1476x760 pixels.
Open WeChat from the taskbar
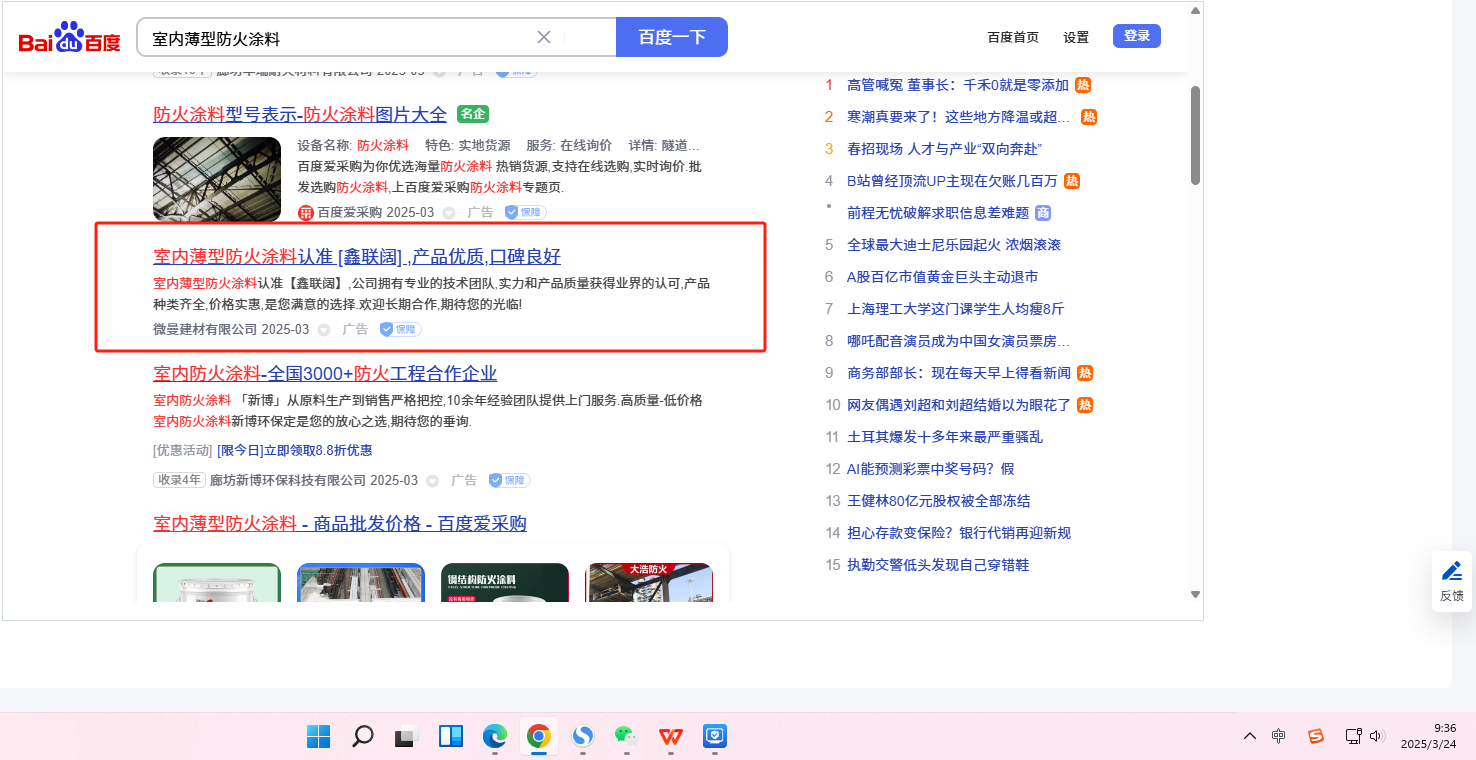click(x=626, y=737)
